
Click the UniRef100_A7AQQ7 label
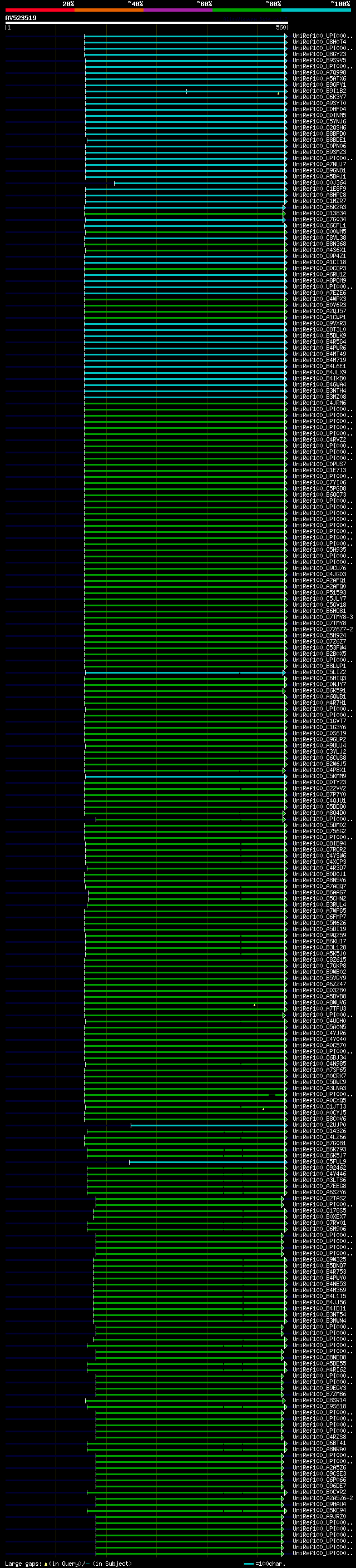pyautogui.click(x=319, y=886)
